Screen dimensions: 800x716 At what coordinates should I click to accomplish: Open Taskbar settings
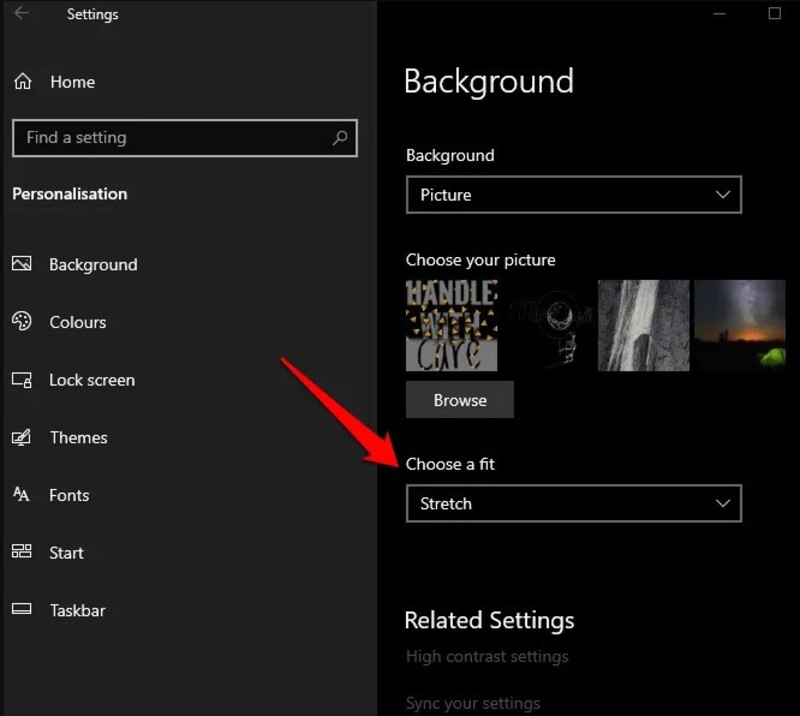[78, 611]
